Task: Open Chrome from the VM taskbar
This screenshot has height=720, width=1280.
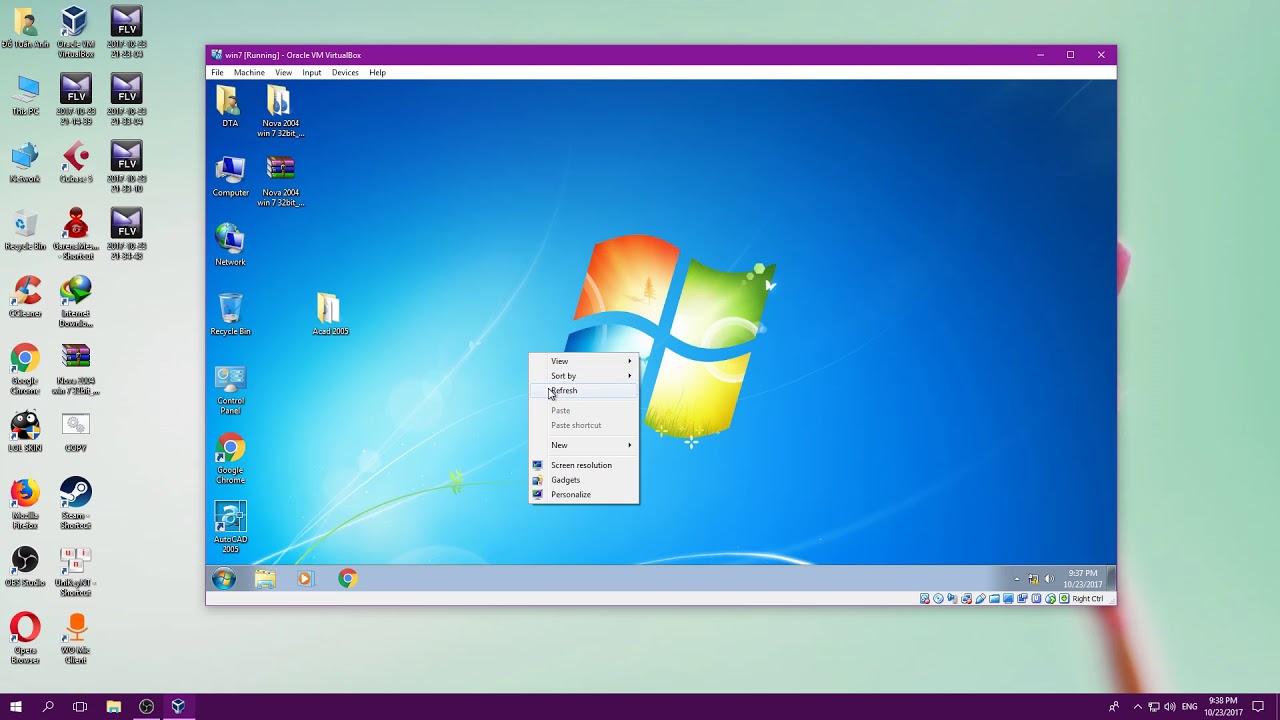Action: point(347,579)
